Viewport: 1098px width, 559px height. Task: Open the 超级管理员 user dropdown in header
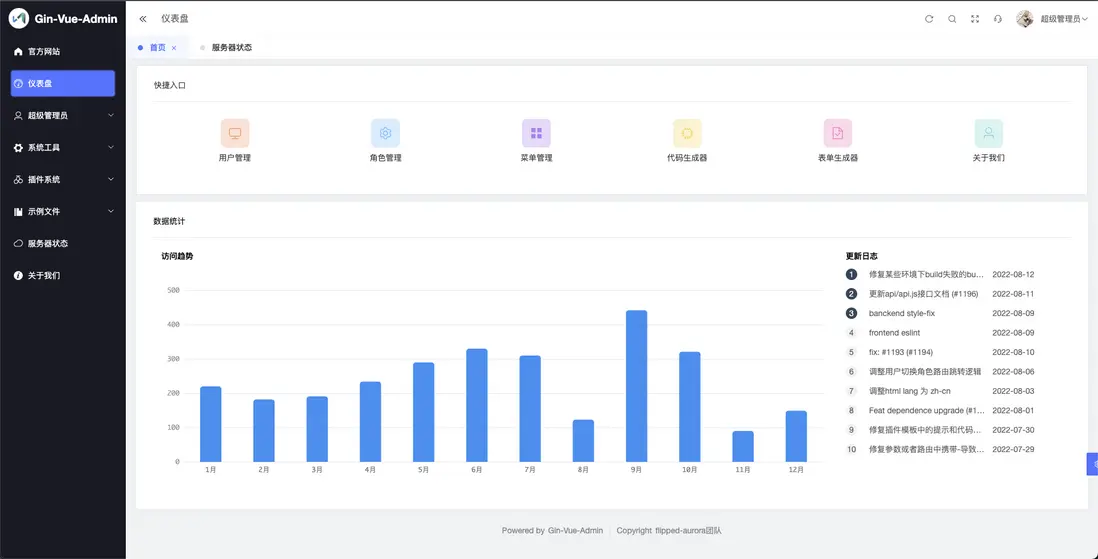1064,19
